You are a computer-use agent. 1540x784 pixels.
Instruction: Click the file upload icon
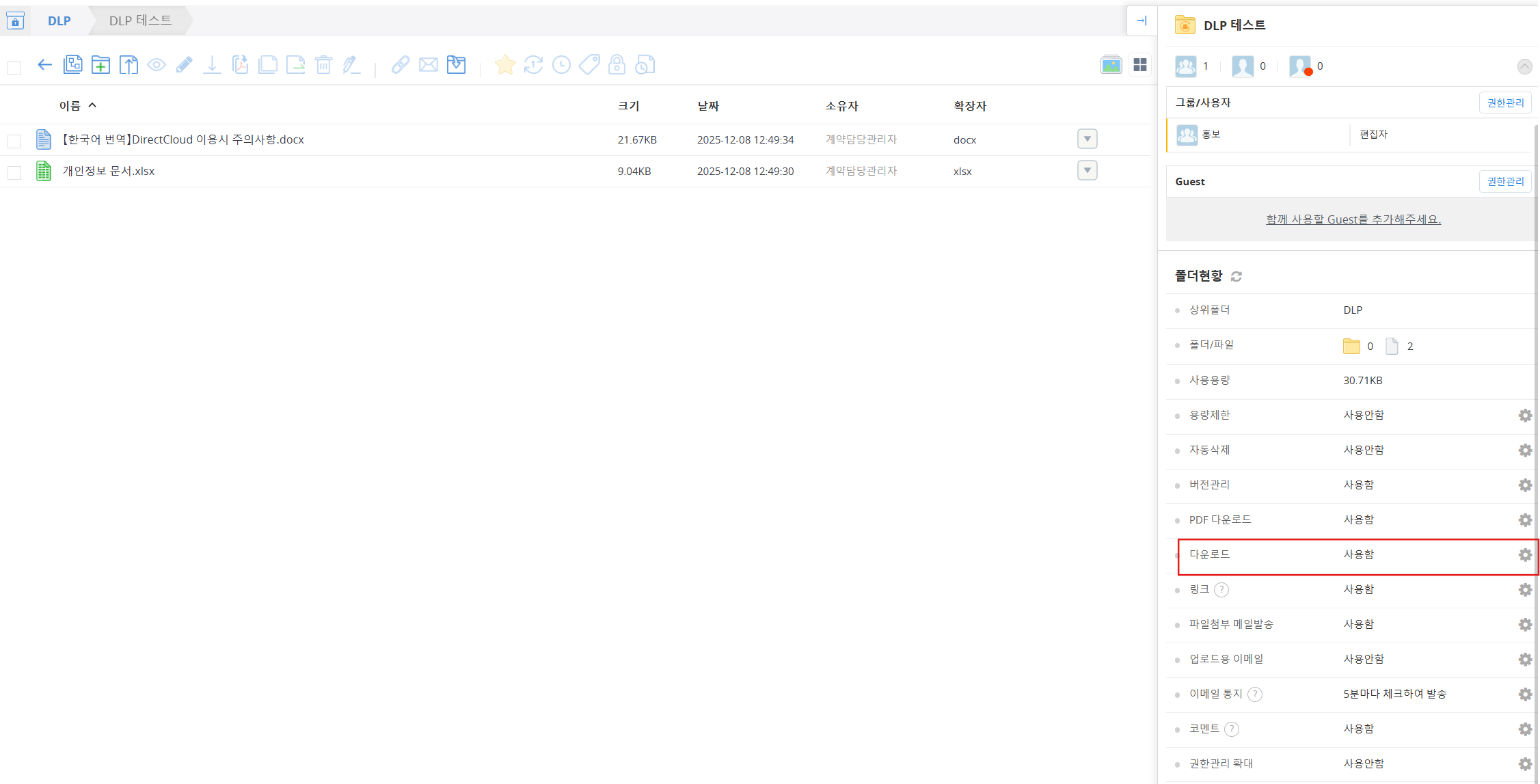tap(129, 65)
